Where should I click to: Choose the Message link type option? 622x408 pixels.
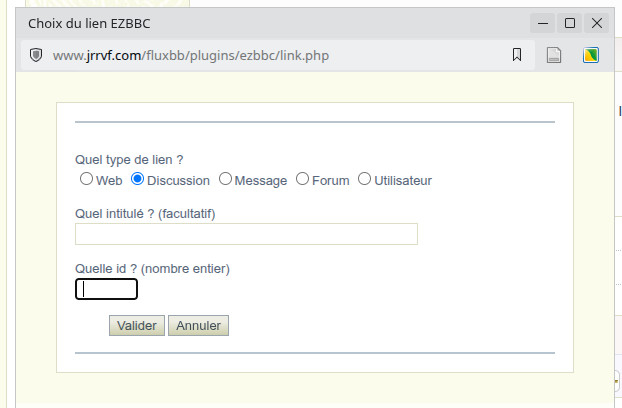tap(225, 179)
